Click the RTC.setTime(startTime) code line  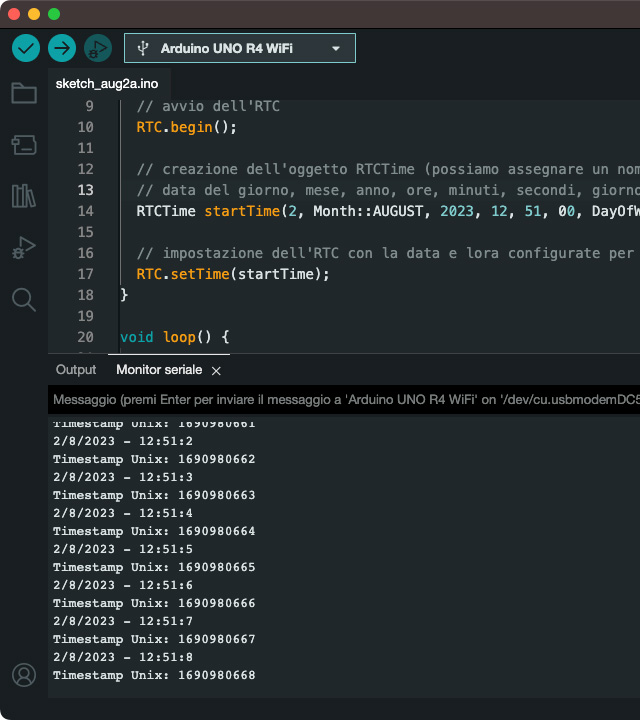[232, 274]
